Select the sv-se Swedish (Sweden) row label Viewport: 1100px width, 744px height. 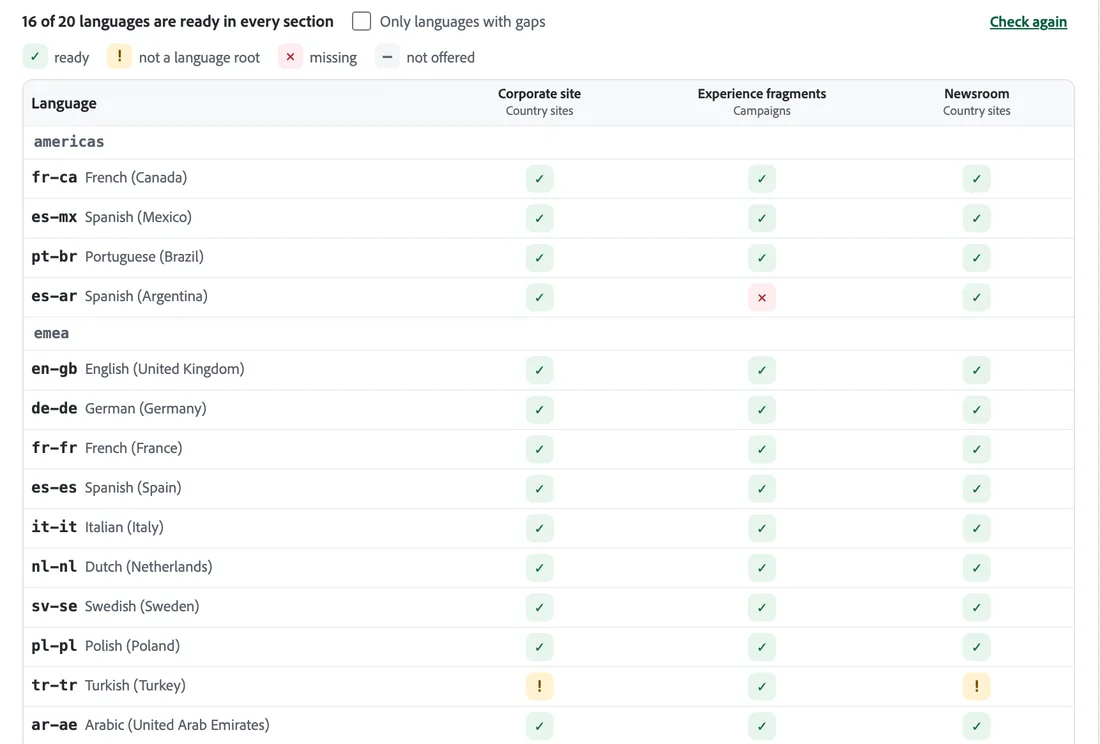[x=115, y=606]
